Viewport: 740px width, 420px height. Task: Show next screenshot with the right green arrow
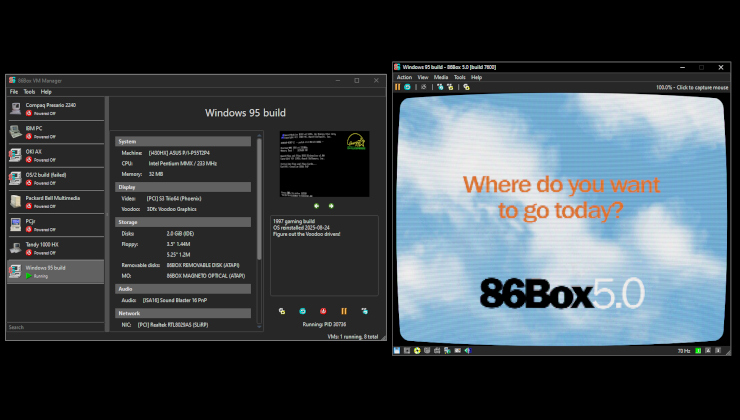click(332, 206)
